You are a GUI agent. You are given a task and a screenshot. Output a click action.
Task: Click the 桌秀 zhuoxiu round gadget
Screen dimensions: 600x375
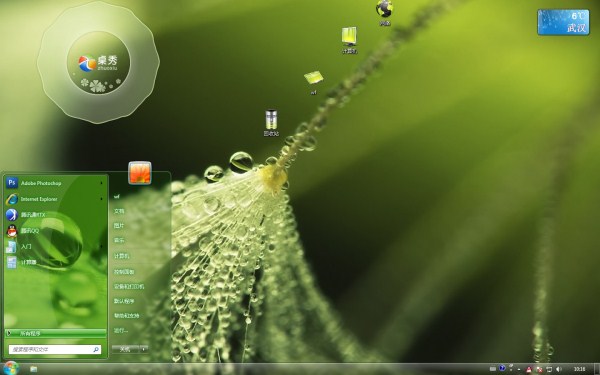click(98, 62)
